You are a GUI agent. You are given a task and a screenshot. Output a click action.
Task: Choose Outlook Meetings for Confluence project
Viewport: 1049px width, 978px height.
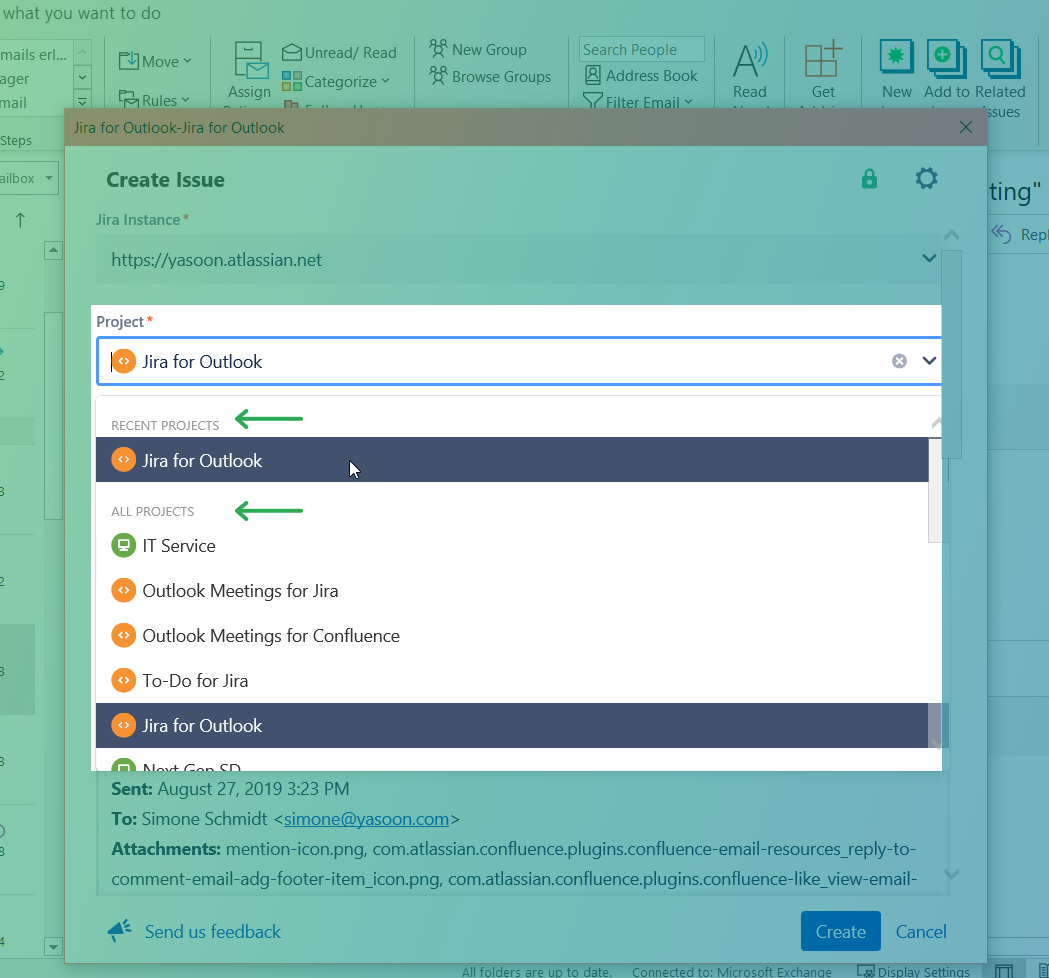coord(271,636)
